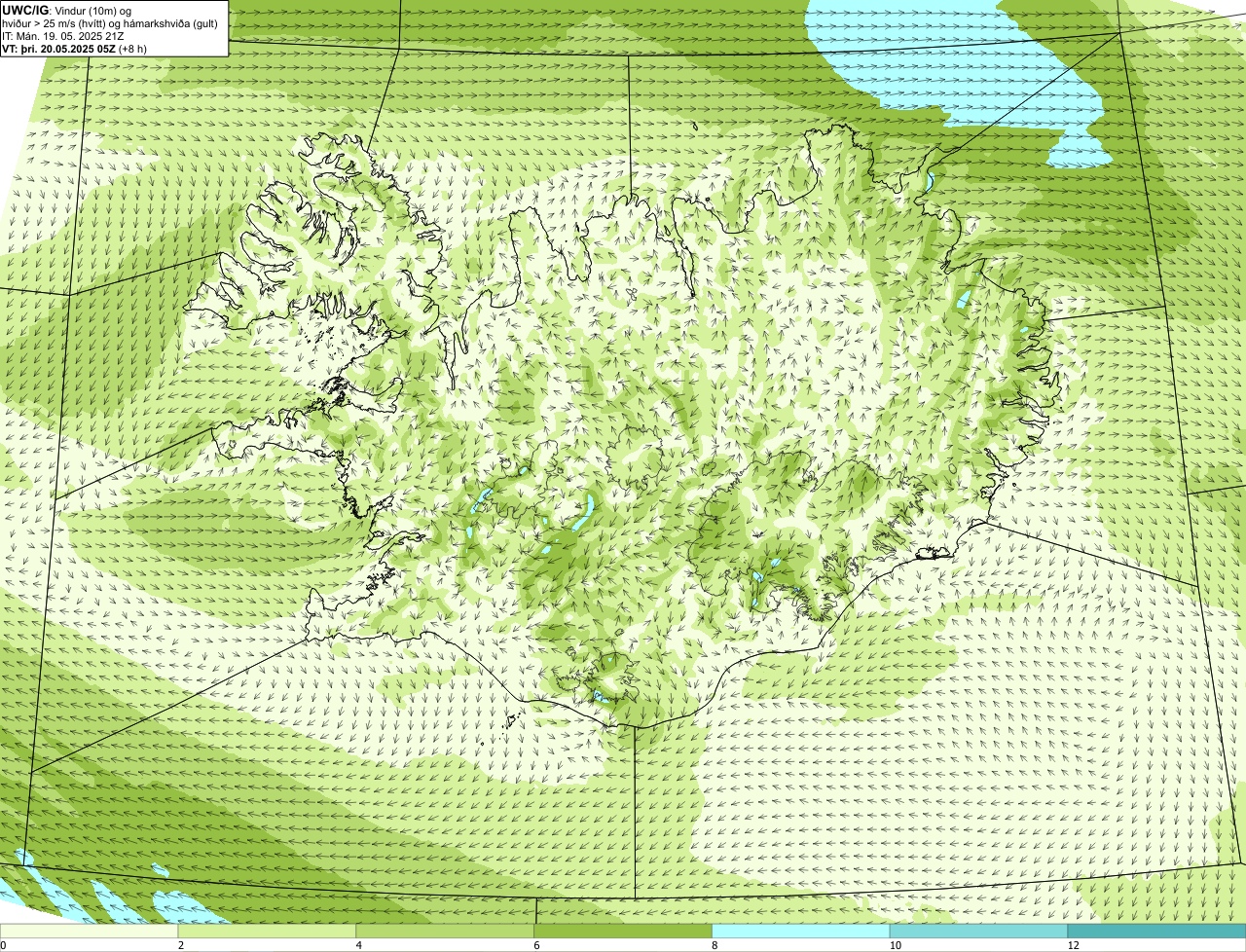This screenshot has width=1246, height=952.
Task: Select the 2–4 m/s color scale swatch
Action: pyautogui.click(x=268, y=931)
